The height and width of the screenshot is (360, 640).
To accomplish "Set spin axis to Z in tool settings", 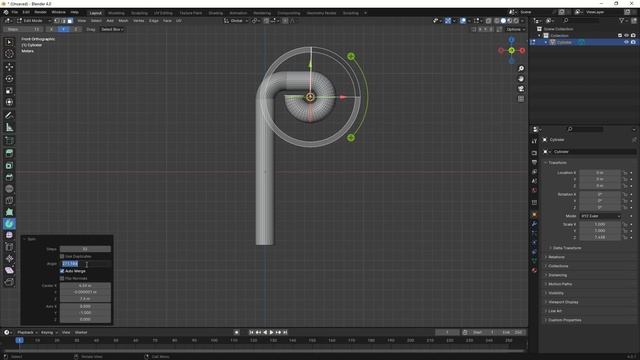I will click(x=76, y=29).
